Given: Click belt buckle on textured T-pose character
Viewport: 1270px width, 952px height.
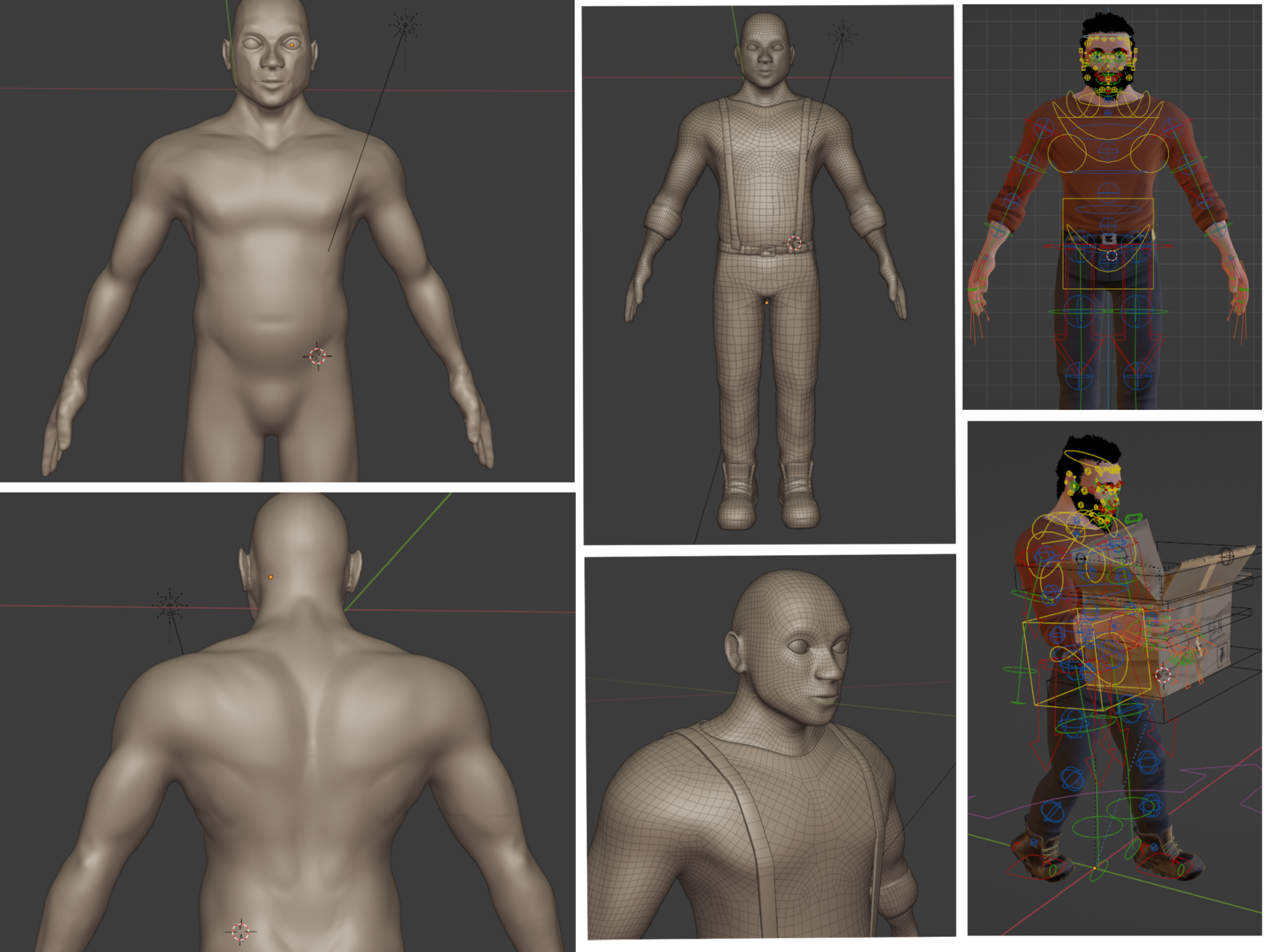Looking at the screenshot, I should 1109,238.
